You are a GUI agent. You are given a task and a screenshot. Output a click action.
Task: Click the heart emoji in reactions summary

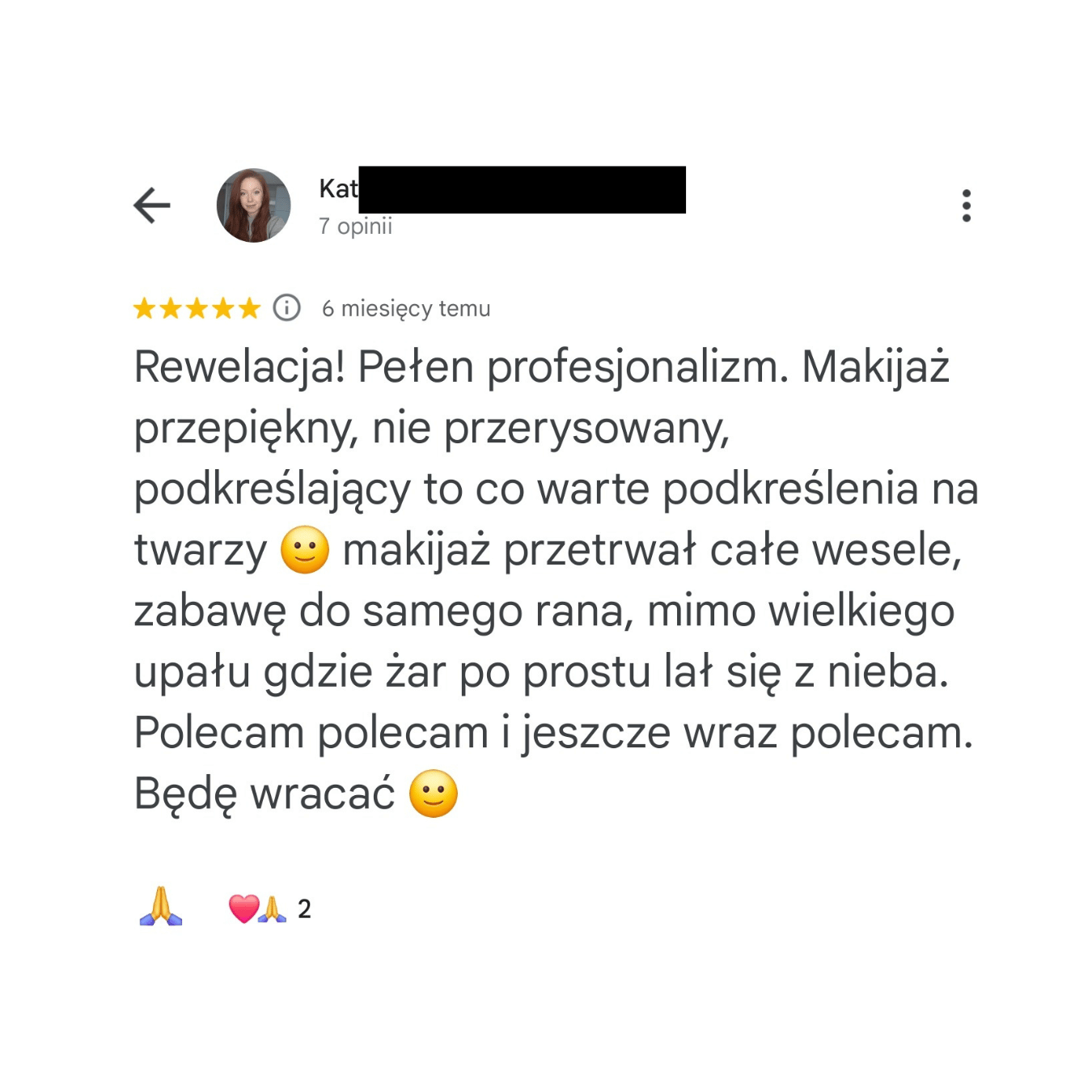[x=243, y=909]
